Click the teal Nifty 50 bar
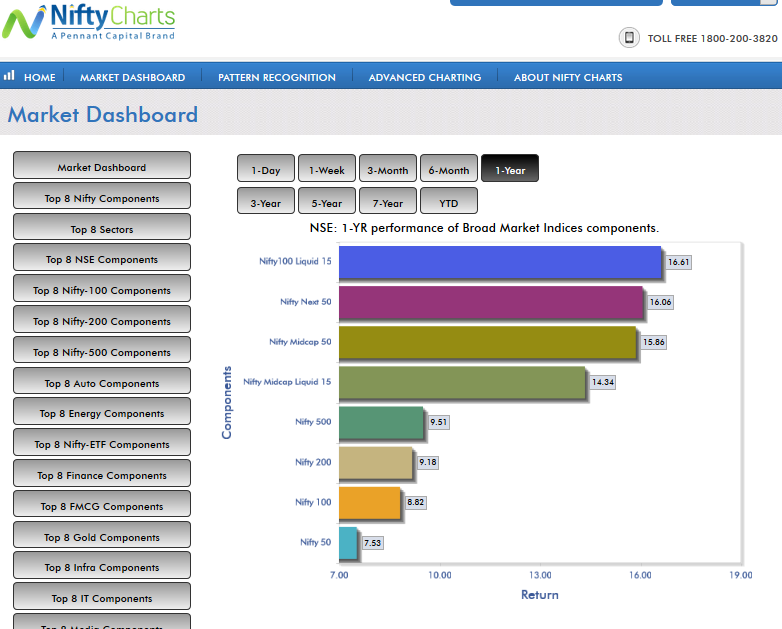The height and width of the screenshot is (629, 782). [x=349, y=543]
